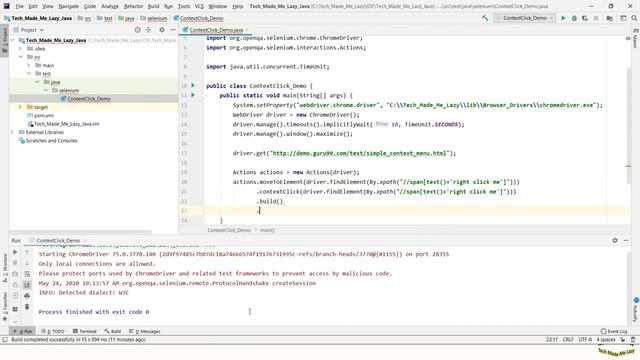This screenshot has width=640, height=360.
Task: Select Scratches and Consoles
Action: (x=51, y=140)
